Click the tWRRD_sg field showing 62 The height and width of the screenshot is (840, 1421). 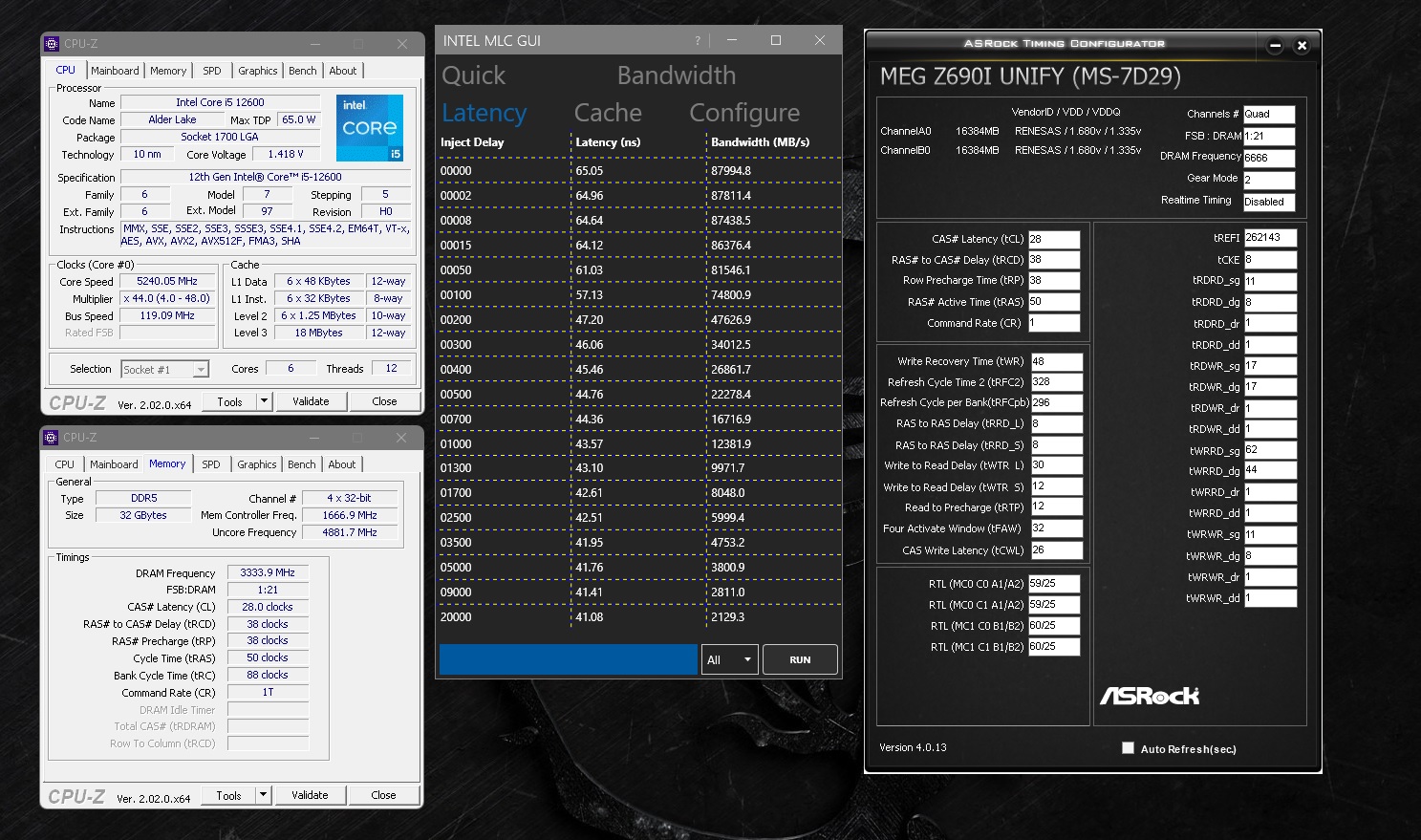1270,450
